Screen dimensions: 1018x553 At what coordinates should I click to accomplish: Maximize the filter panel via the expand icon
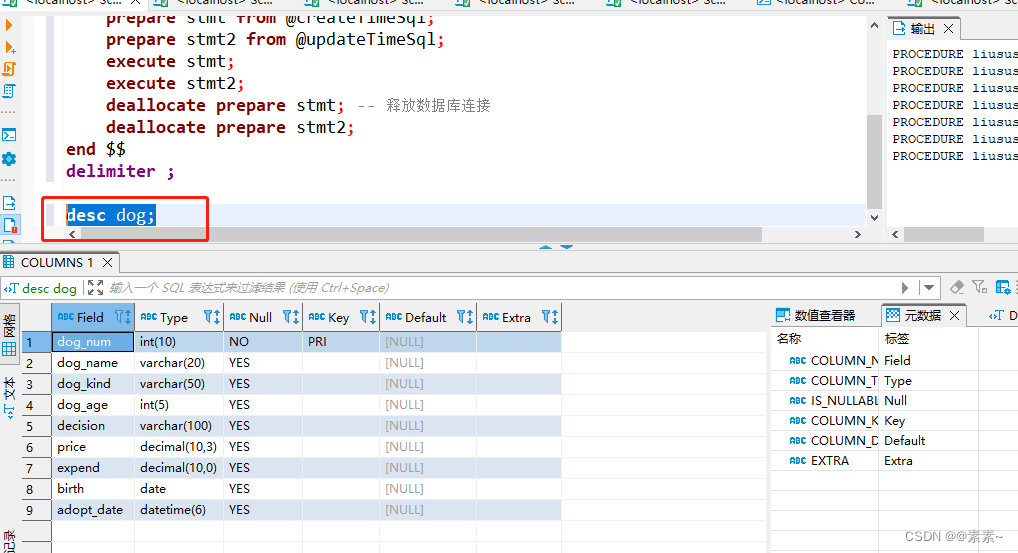tap(95, 288)
